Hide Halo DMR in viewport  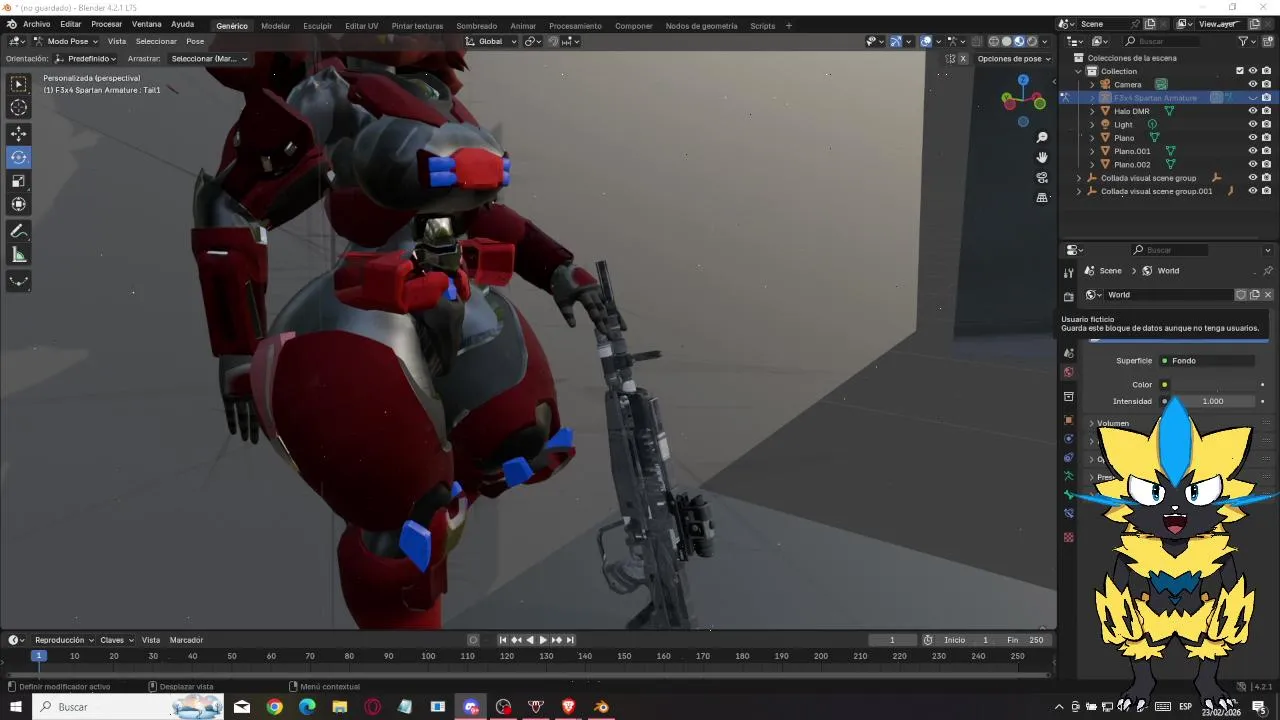[1253, 111]
